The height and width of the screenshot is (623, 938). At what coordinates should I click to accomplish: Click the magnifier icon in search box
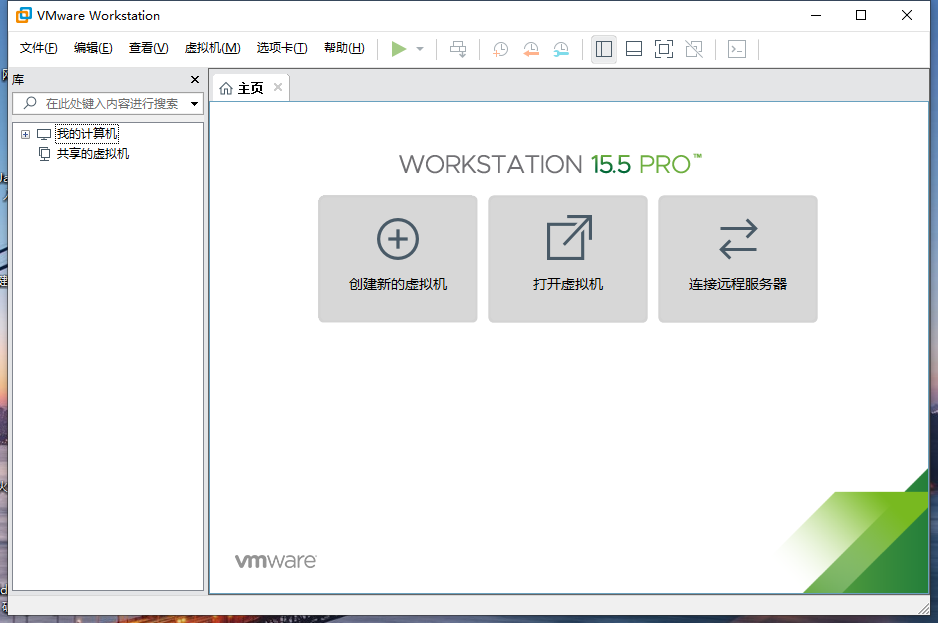29,104
